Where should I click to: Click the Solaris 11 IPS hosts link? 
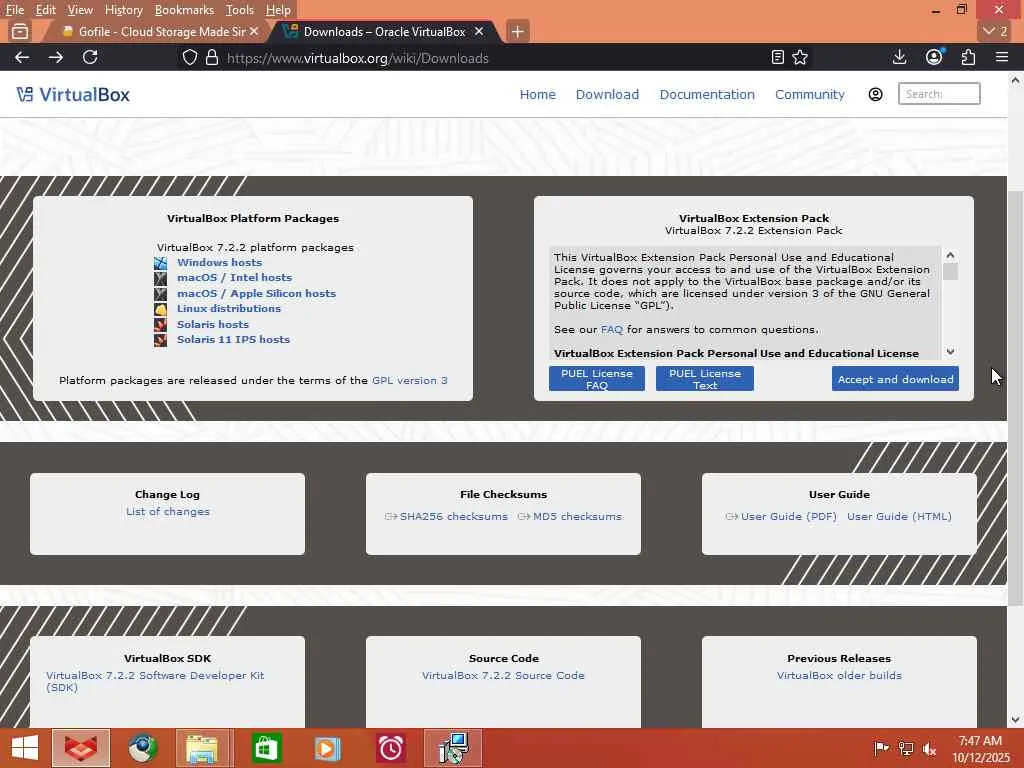233,340
